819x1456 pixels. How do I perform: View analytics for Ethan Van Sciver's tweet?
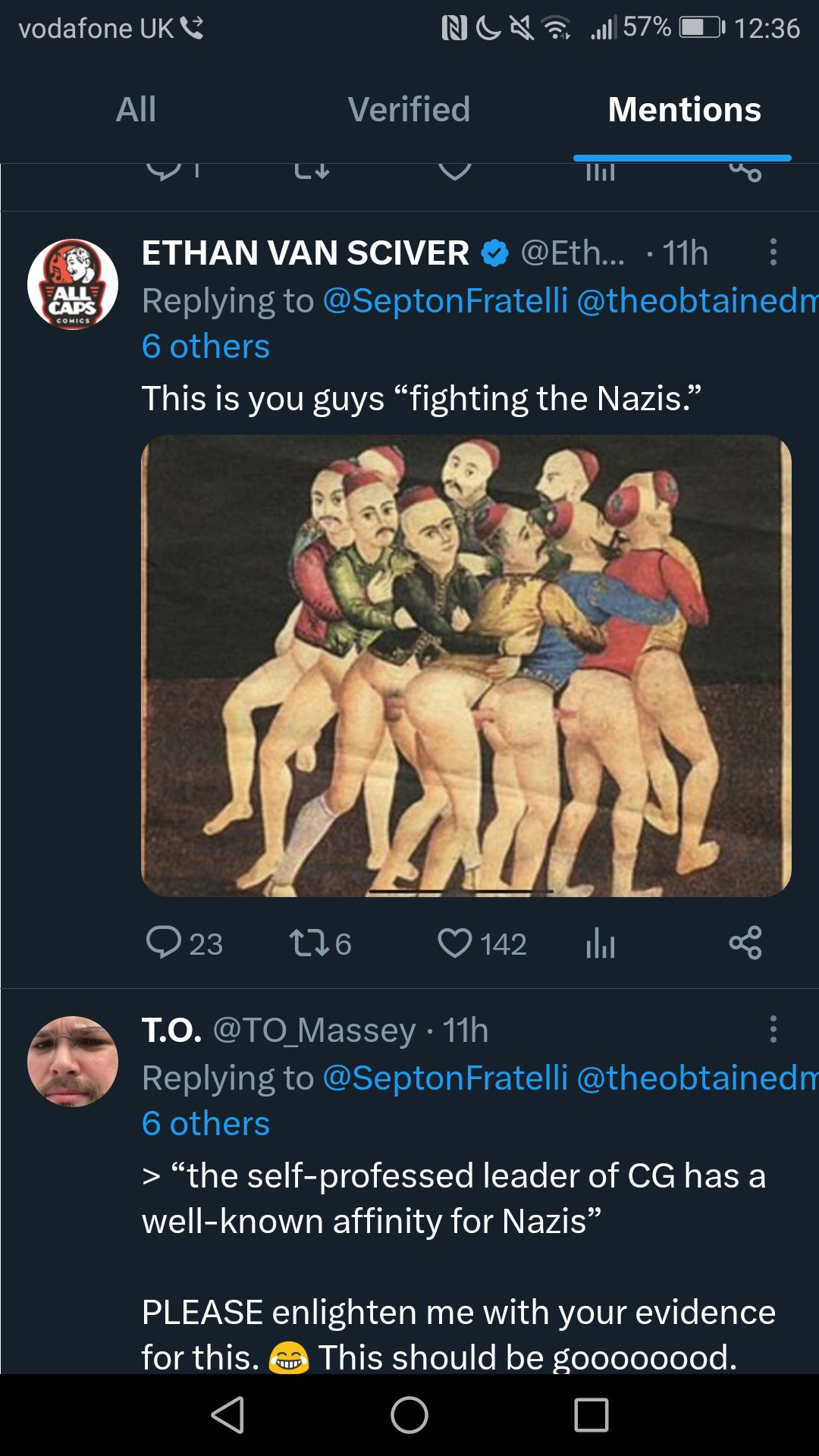click(x=600, y=943)
